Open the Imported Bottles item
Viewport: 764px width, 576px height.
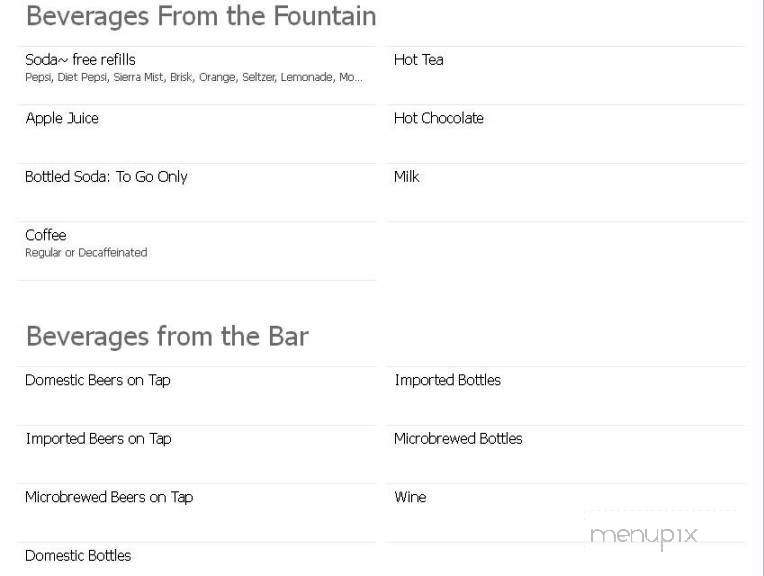coord(448,380)
